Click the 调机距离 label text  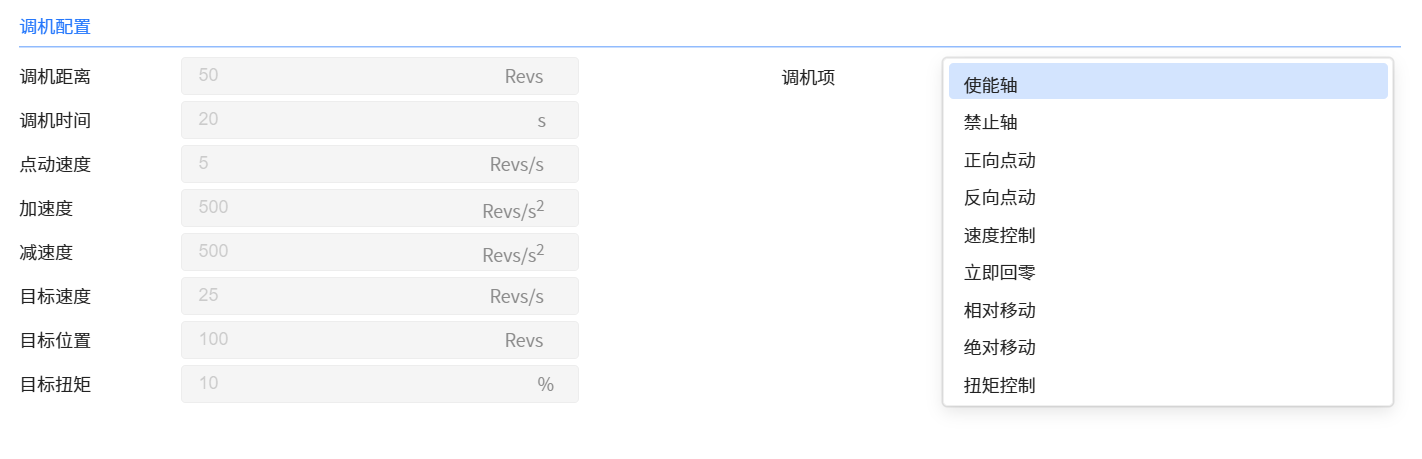tap(55, 76)
